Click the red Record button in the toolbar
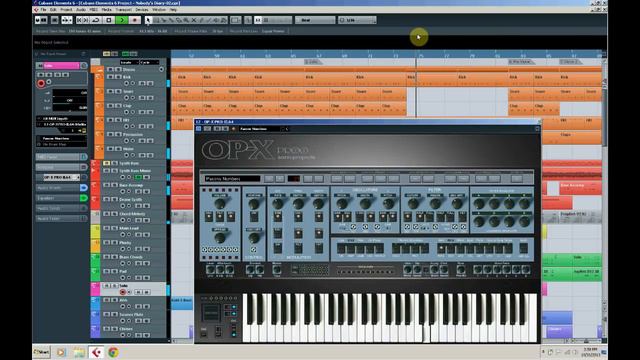The height and width of the screenshot is (360, 640). [134, 20]
